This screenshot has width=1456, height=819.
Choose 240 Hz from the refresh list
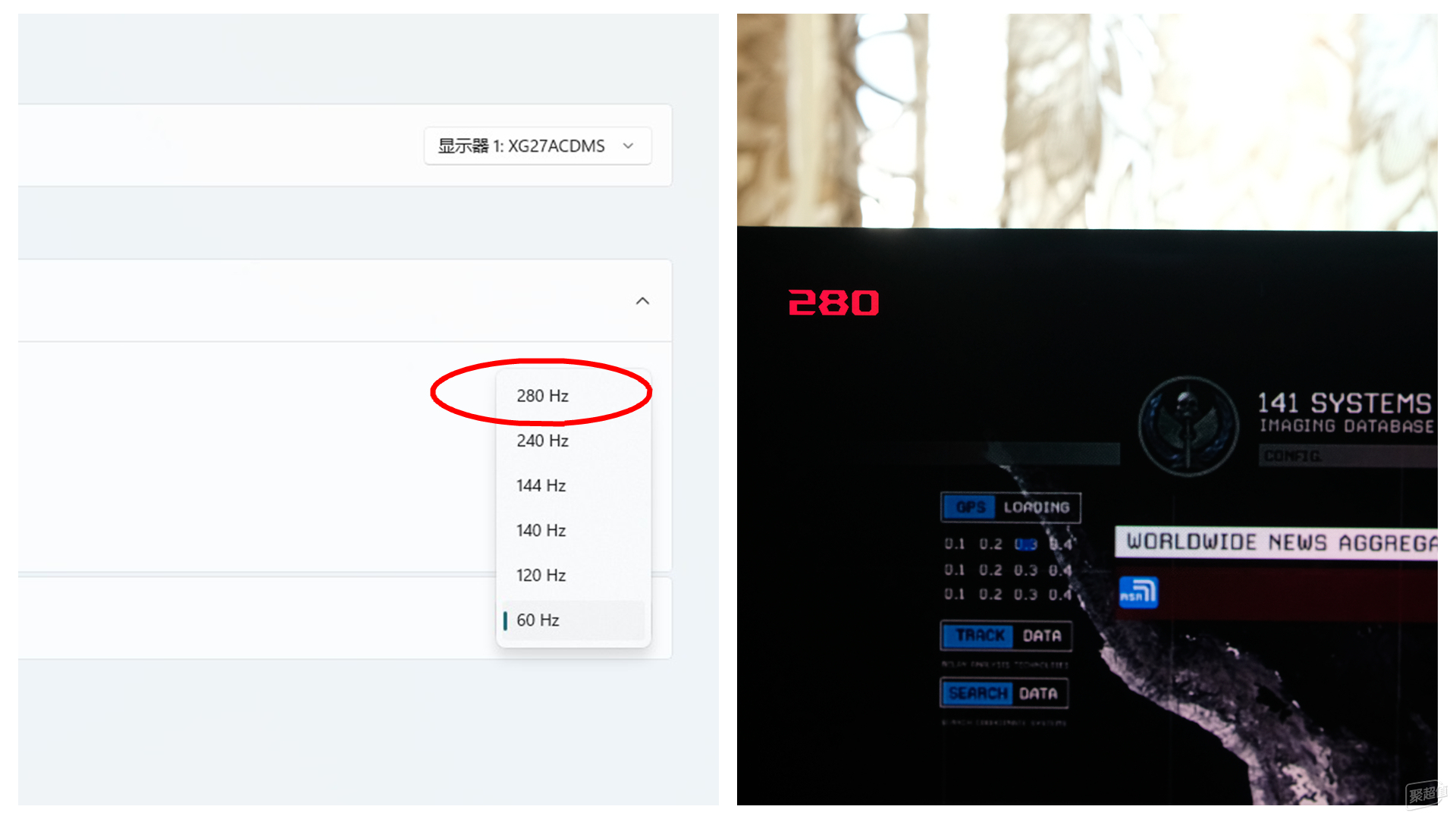click(573, 441)
